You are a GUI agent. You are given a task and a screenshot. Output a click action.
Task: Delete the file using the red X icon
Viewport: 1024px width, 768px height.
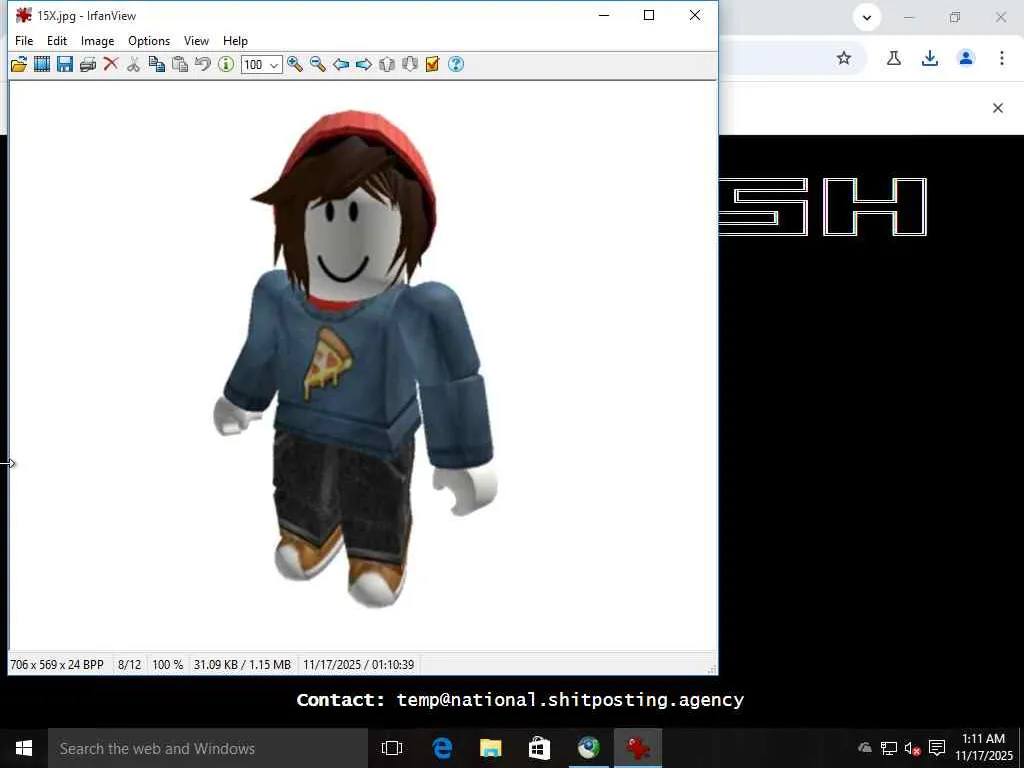tap(111, 64)
